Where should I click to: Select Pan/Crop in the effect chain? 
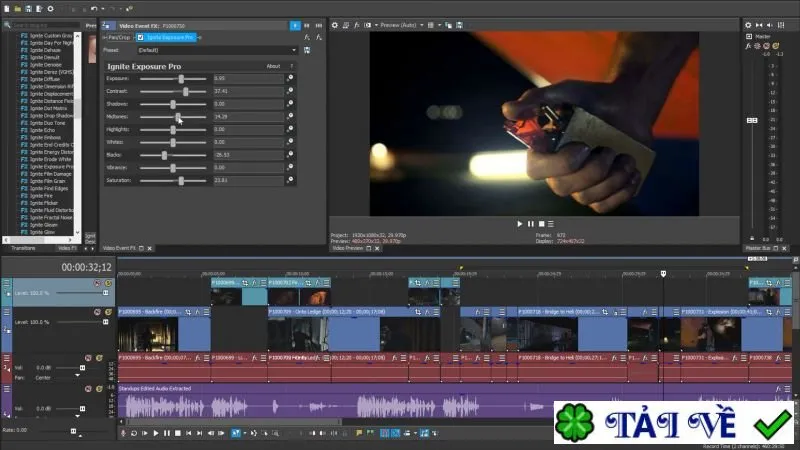tap(118, 37)
